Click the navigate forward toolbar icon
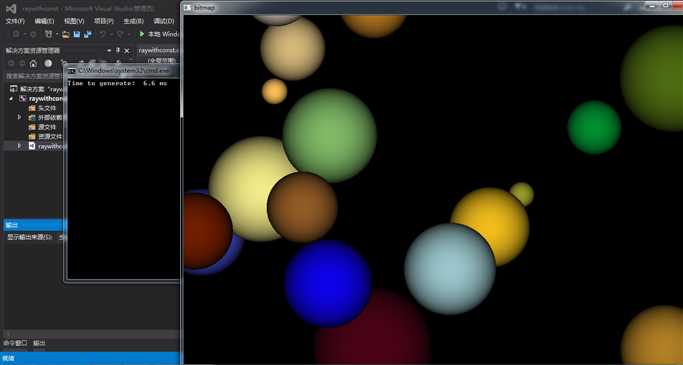Screen dimensions: 683x365 33,34
